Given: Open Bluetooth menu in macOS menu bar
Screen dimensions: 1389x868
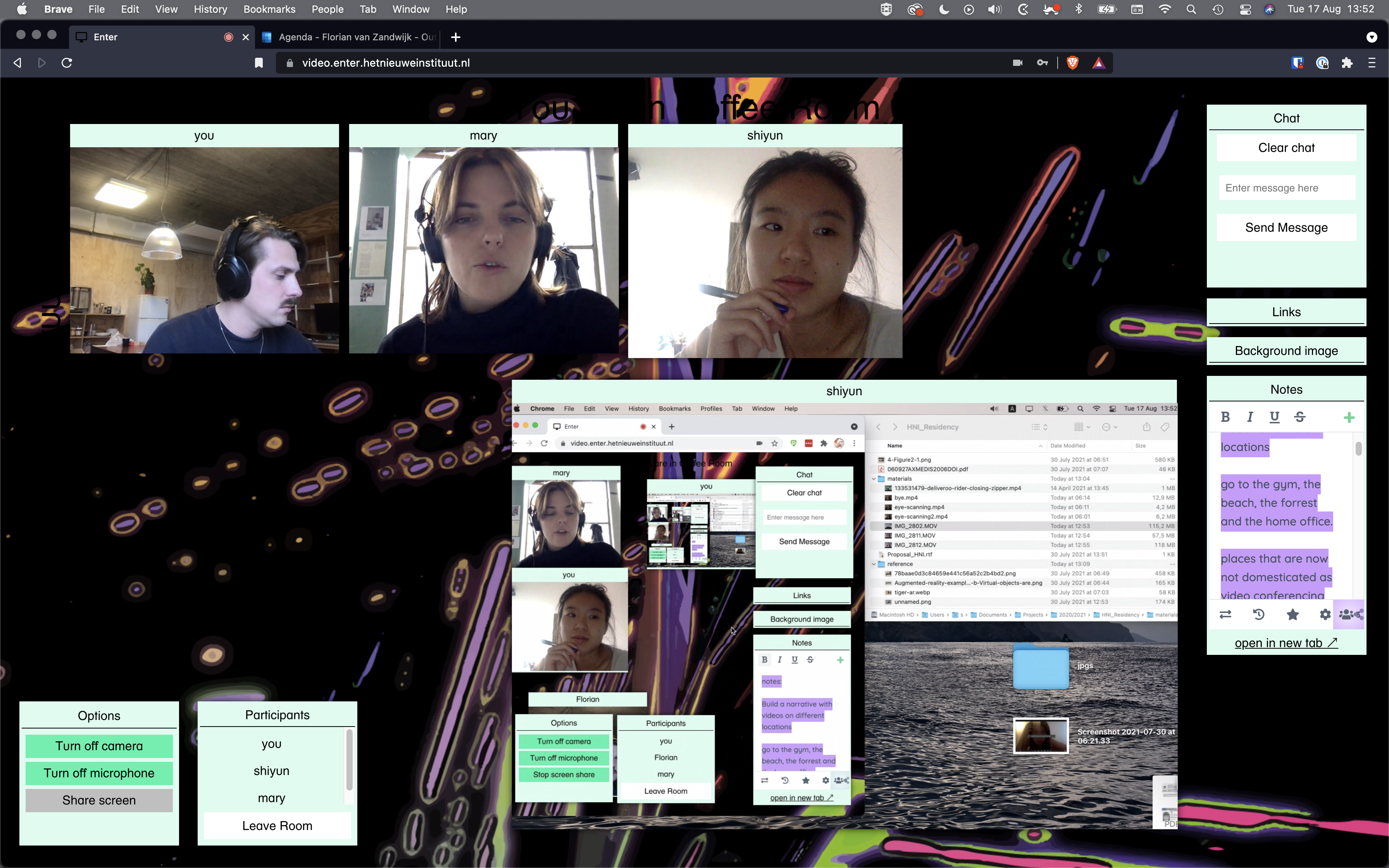Looking at the screenshot, I should (1079, 9).
